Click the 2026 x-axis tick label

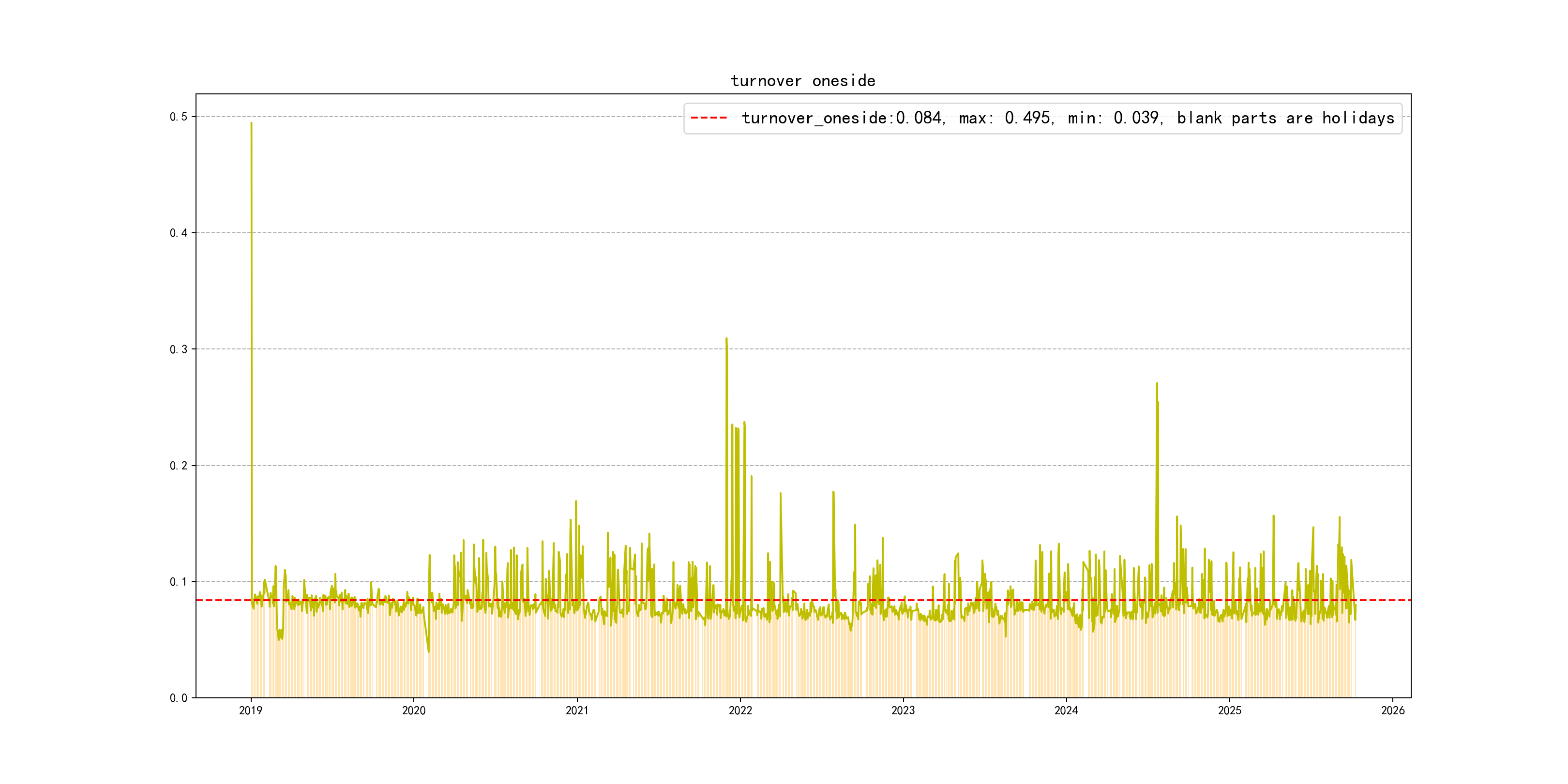click(1393, 710)
